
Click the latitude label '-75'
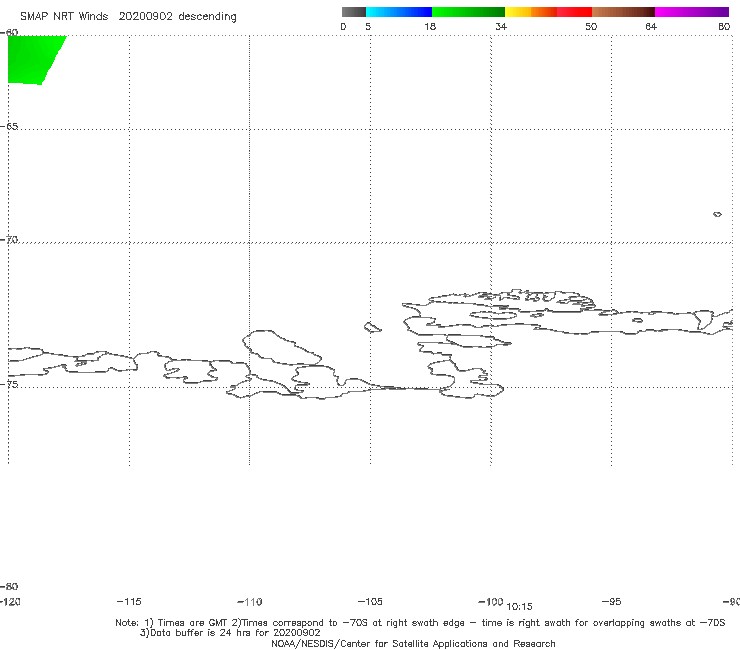(9, 384)
